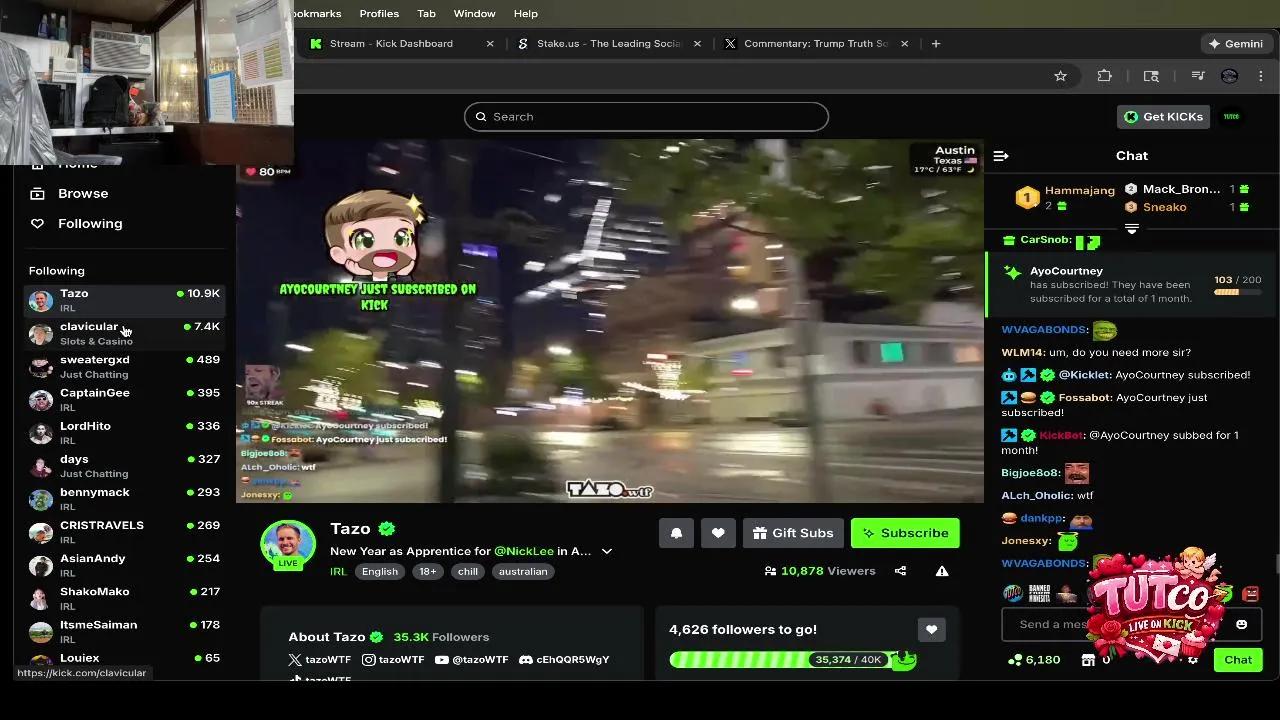Open the Chrome three-dot menu

(x=1260, y=76)
